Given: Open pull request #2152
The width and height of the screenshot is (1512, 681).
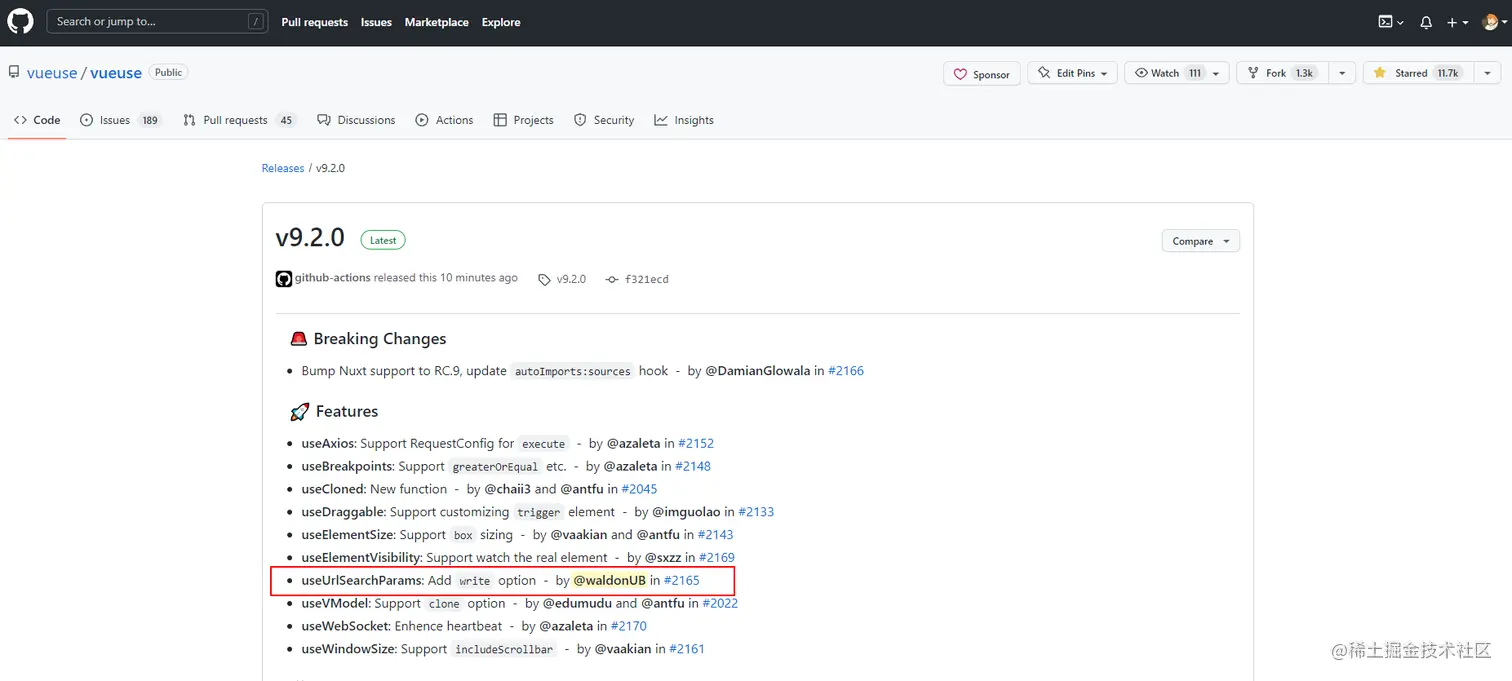Looking at the screenshot, I should click(696, 443).
